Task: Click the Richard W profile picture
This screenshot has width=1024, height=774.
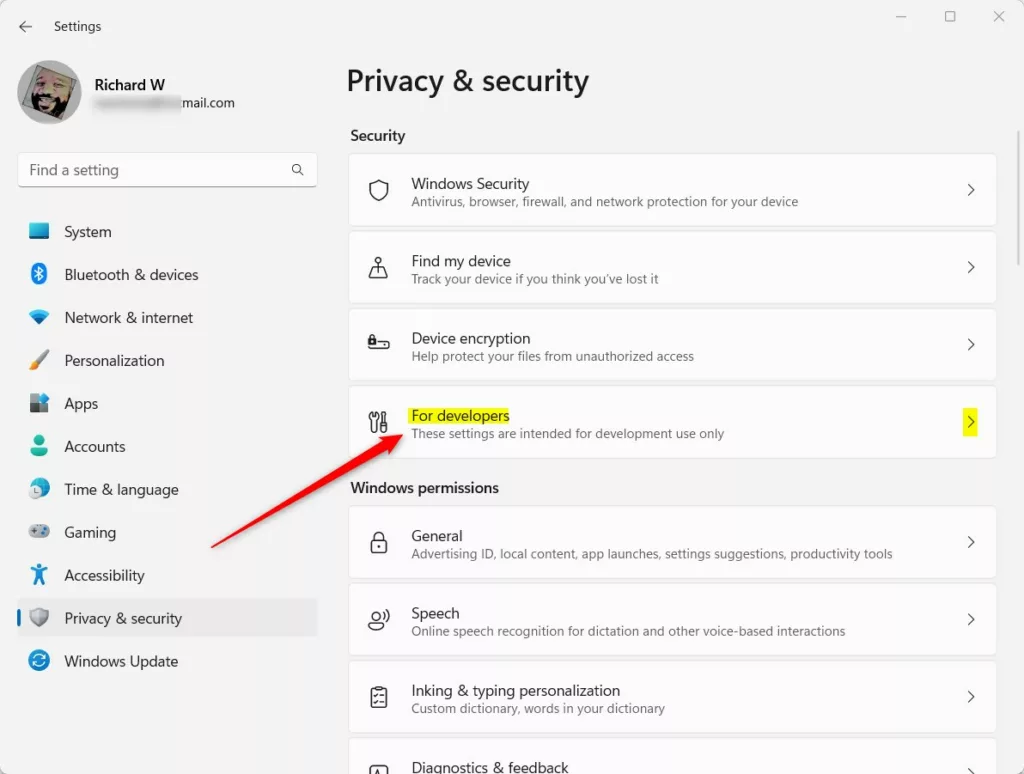Action: (50, 92)
